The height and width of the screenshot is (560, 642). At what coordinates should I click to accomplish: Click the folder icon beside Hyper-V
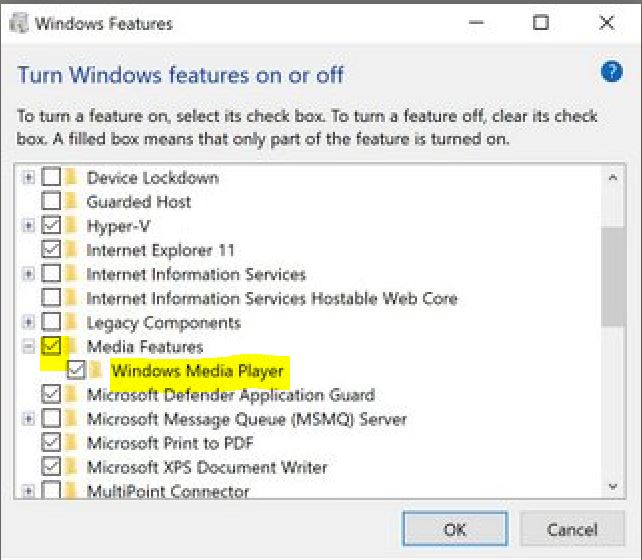click(72, 225)
